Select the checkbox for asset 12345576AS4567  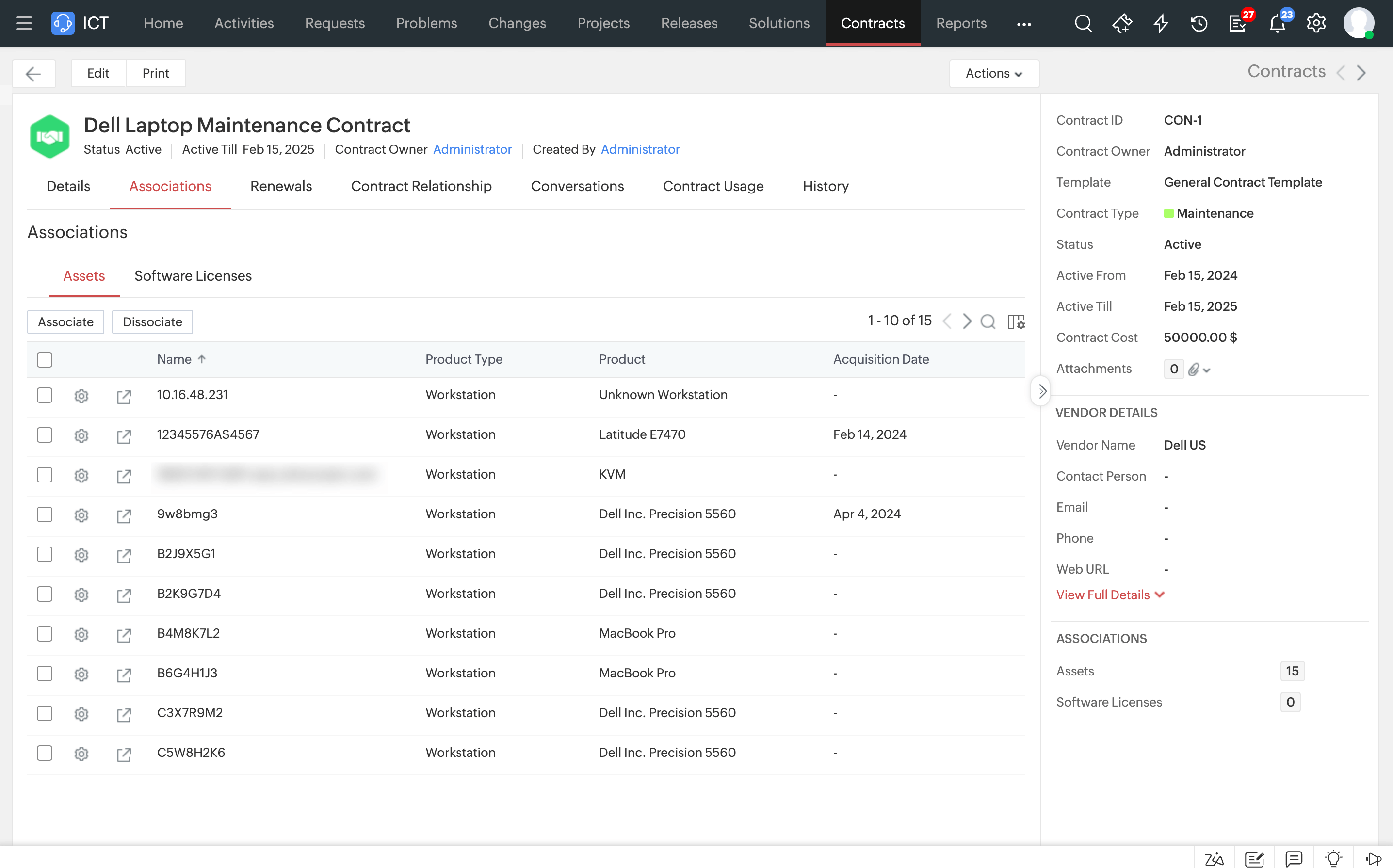click(44, 434)
